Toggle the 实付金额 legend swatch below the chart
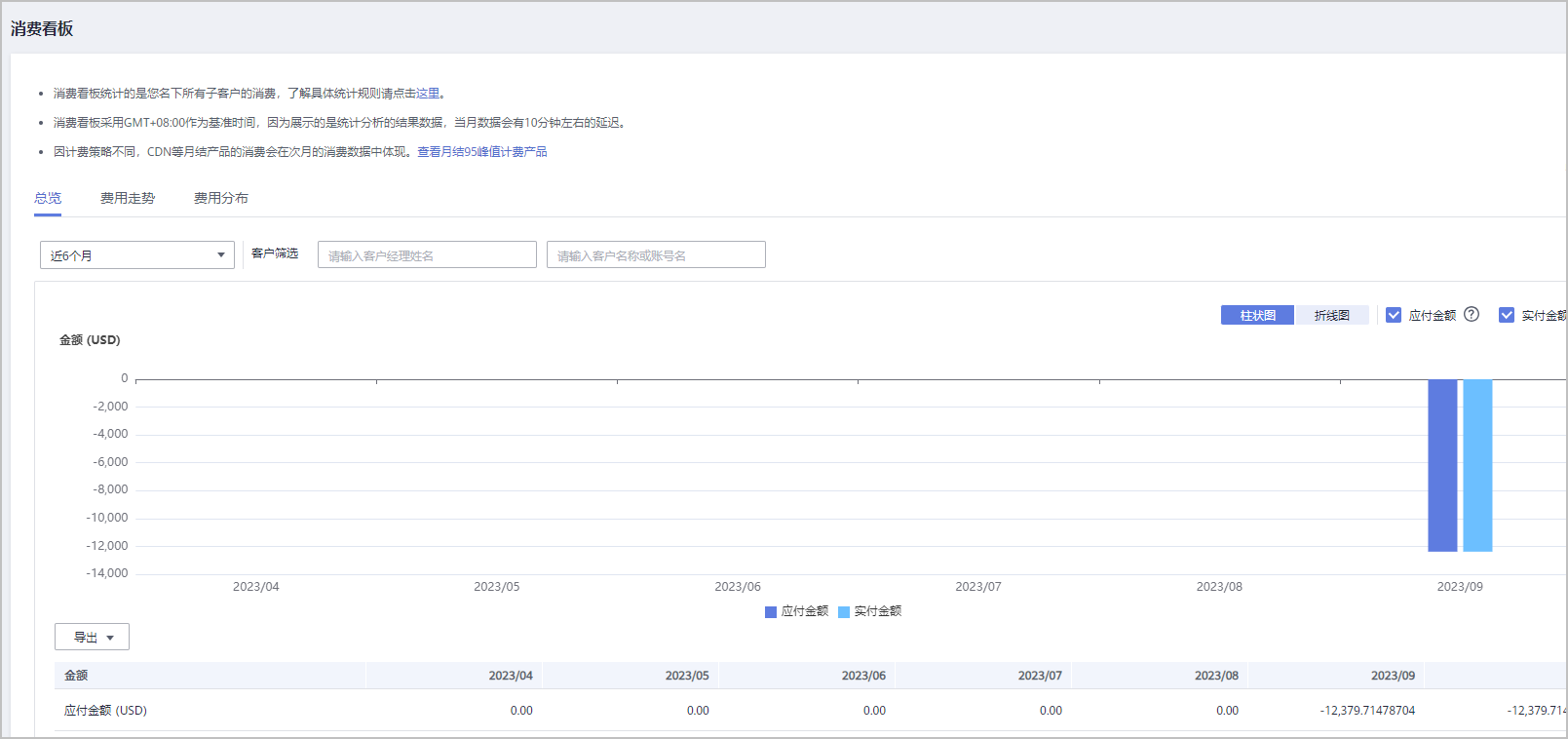Screen dimensions: 1568x739 coord(844,612)
